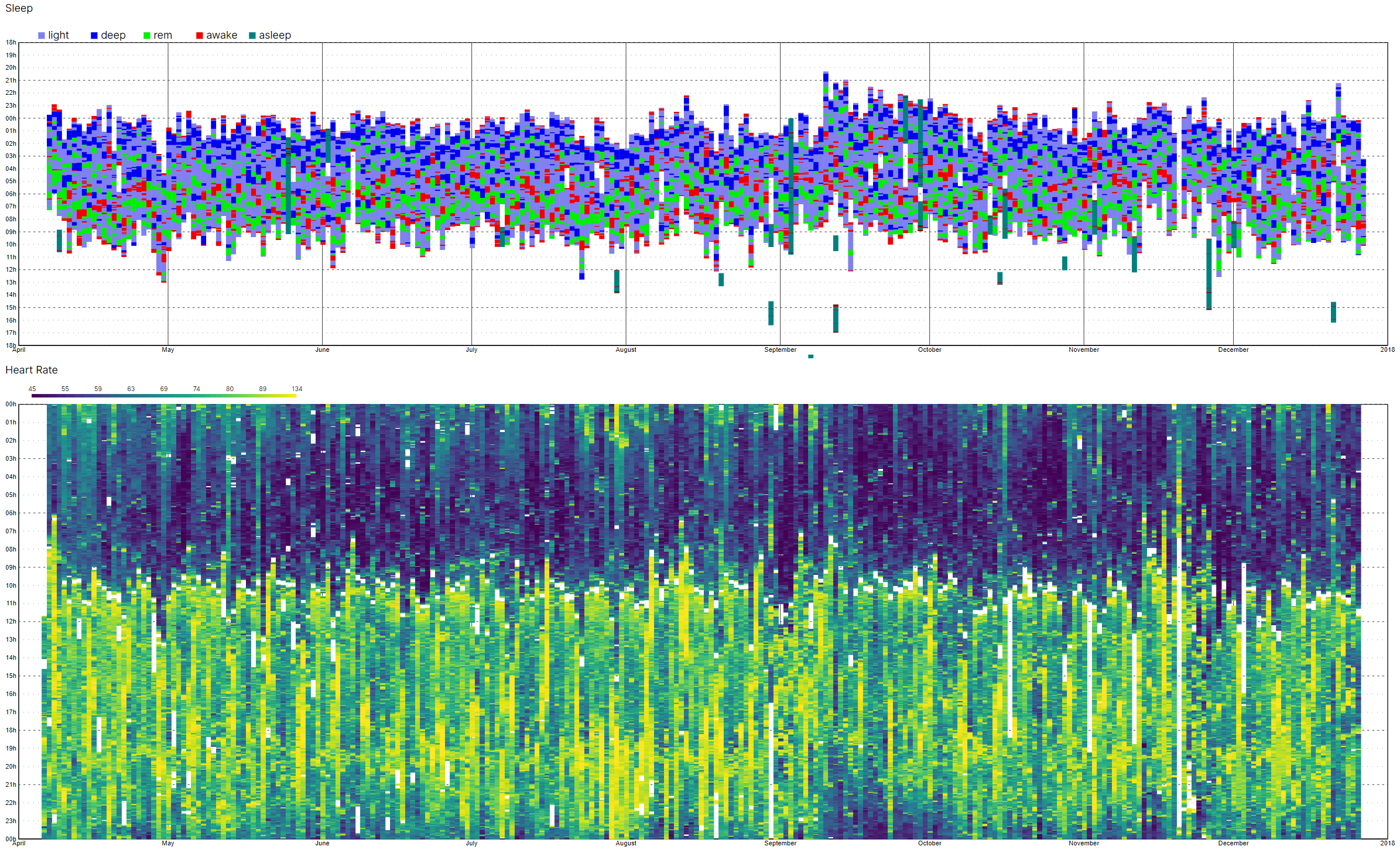This screenshot has width=1400, height=860.
Task: Toggle the 'deep' legend label
Action: point(113,35)
